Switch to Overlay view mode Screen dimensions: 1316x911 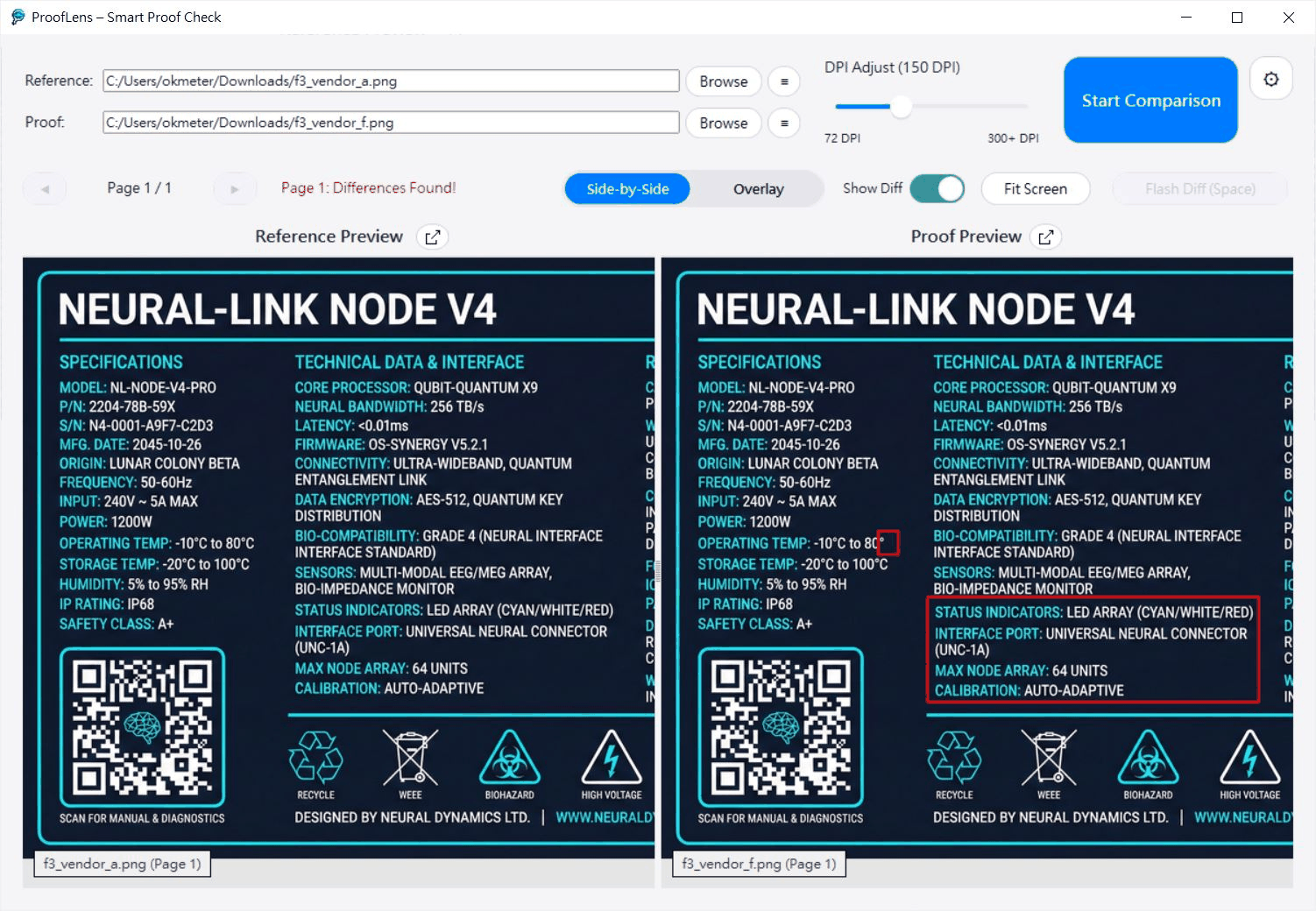(x=758, y=188)
